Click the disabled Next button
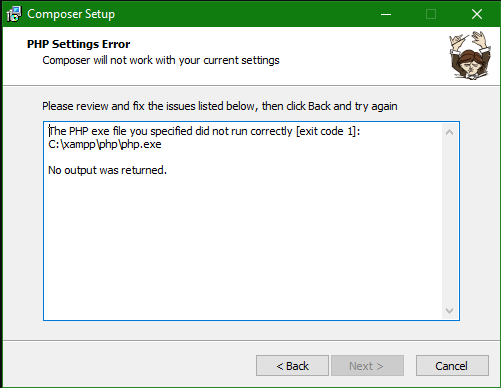 point(367,366)
